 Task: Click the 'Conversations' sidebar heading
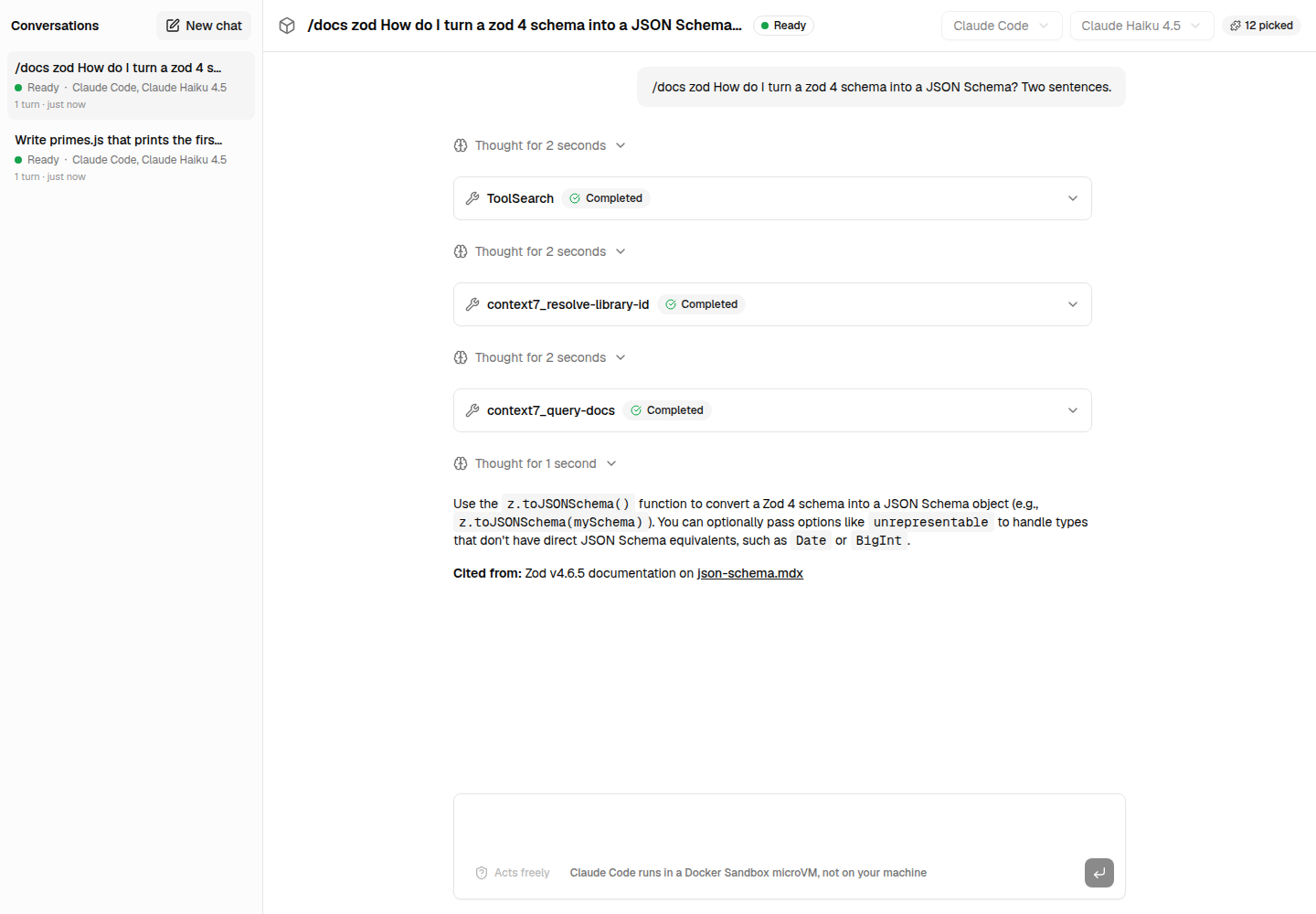point(55,26)
